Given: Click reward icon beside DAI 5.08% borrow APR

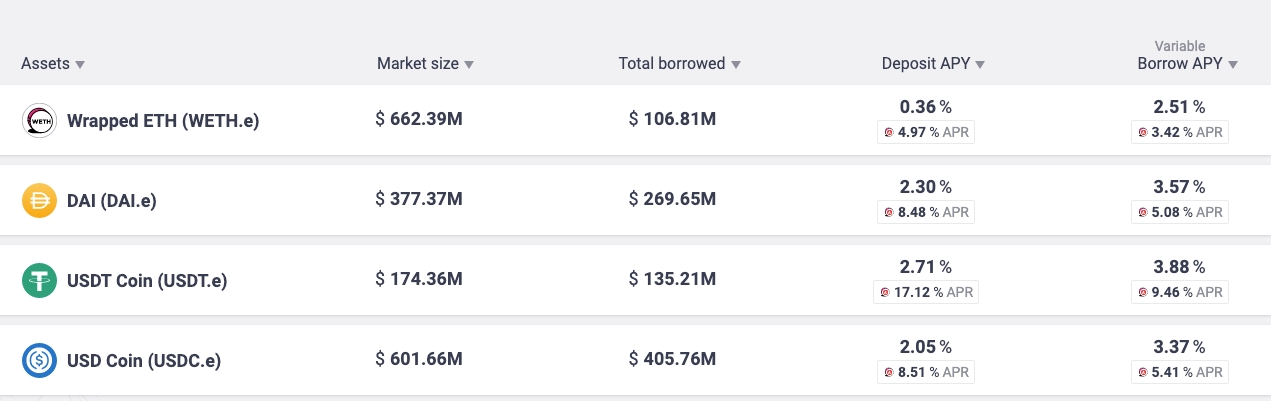Looking at the screenshot, I should 1144,212.
